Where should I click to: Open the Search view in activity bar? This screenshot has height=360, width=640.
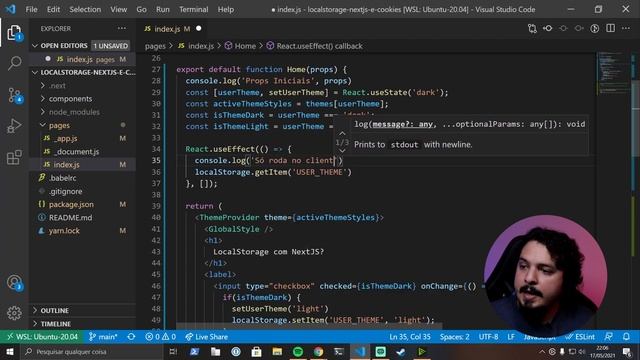pos(14,63)
